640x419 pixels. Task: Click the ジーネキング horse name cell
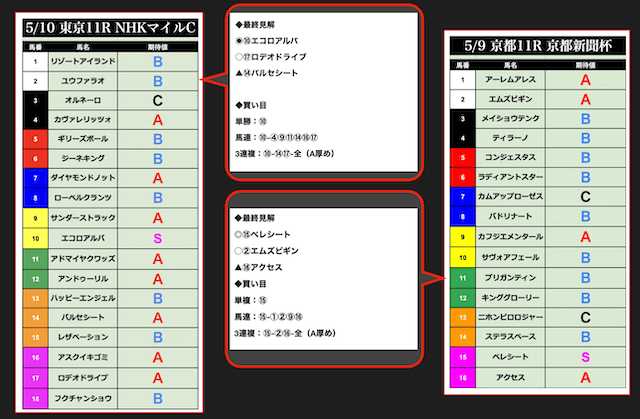click(83, 159)
